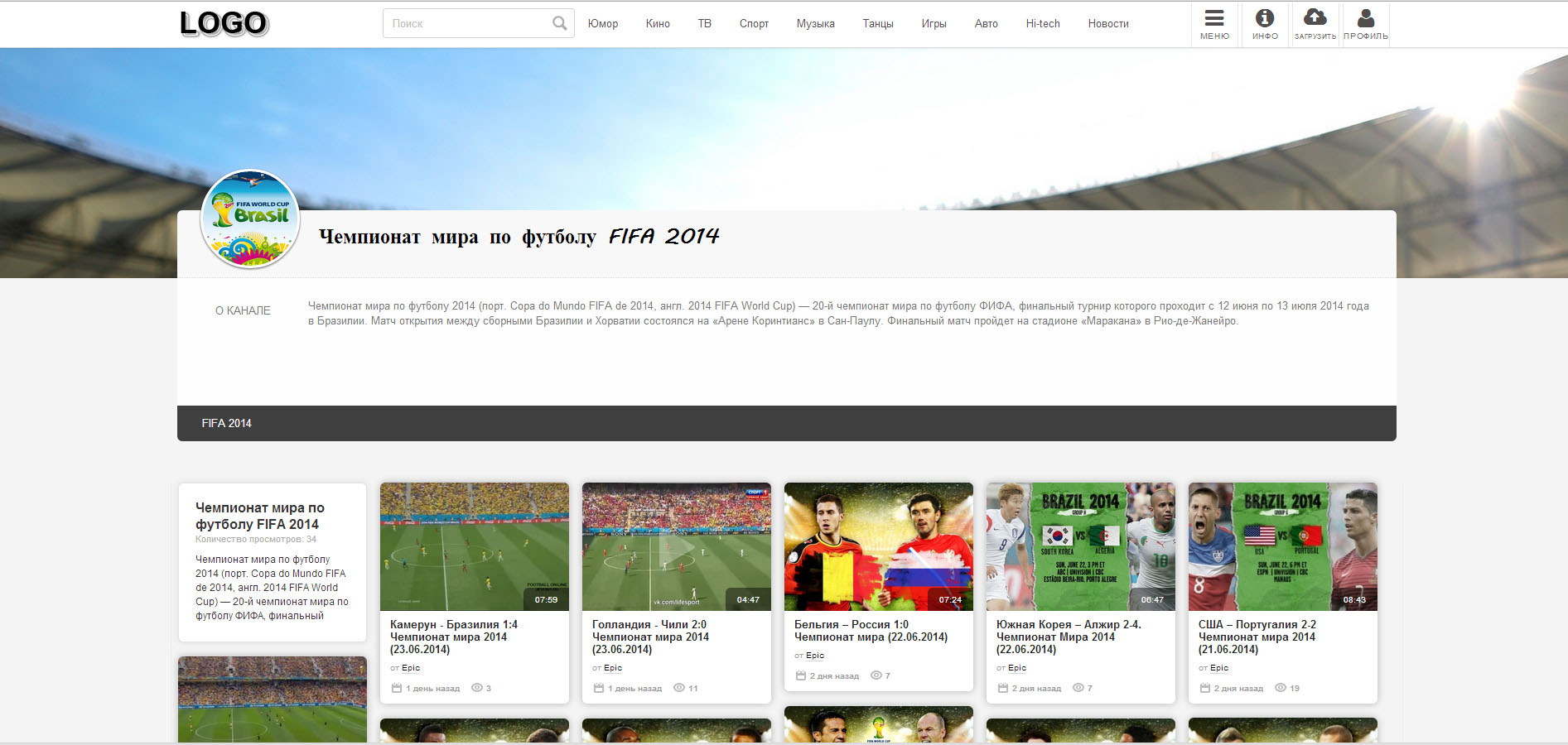Click the США – Португалия 2-2 title link
This screenshot has height=745, width=1568.
tap(1257, 637)
